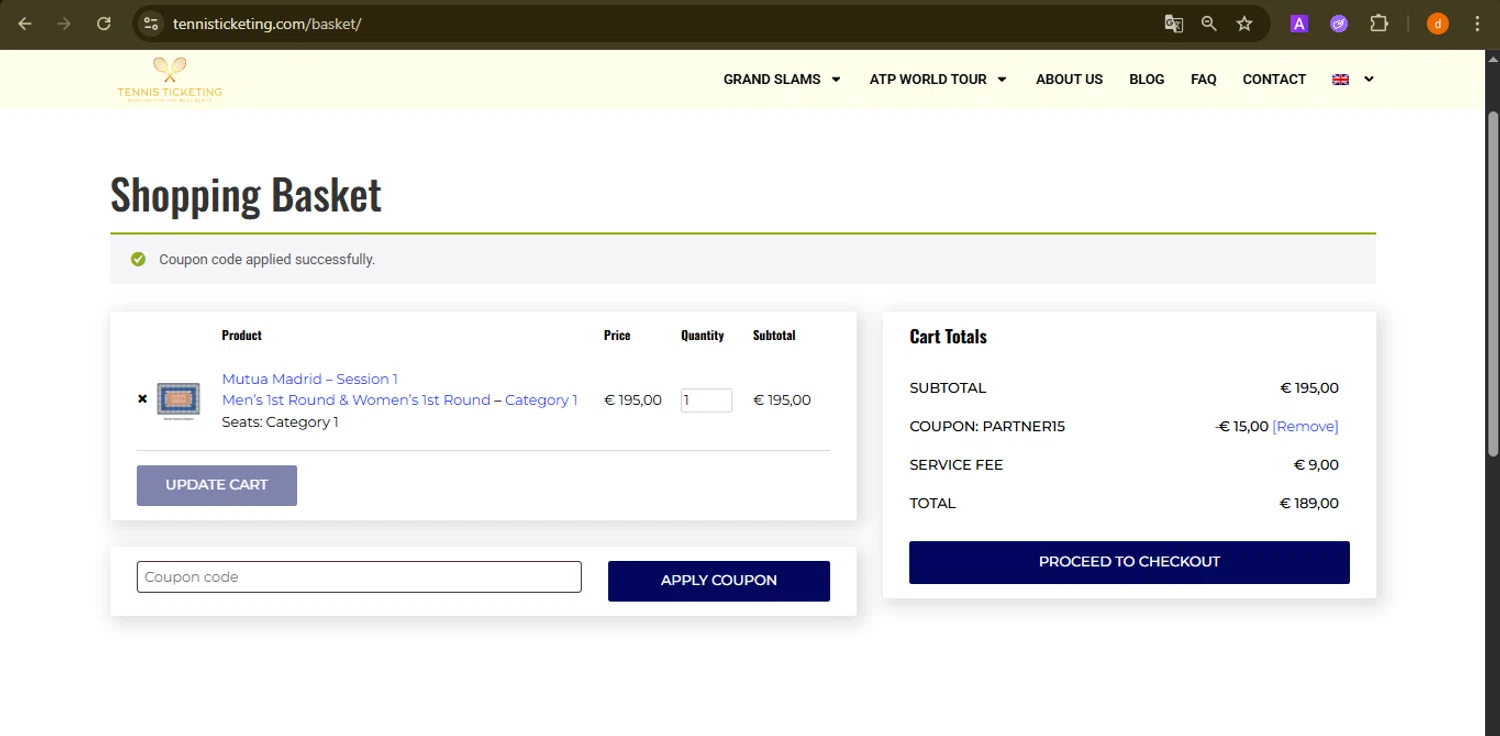Viewport: 1500px width, 736px height.
Task: Click the Apply Coupon button
Action: point(719,581)
